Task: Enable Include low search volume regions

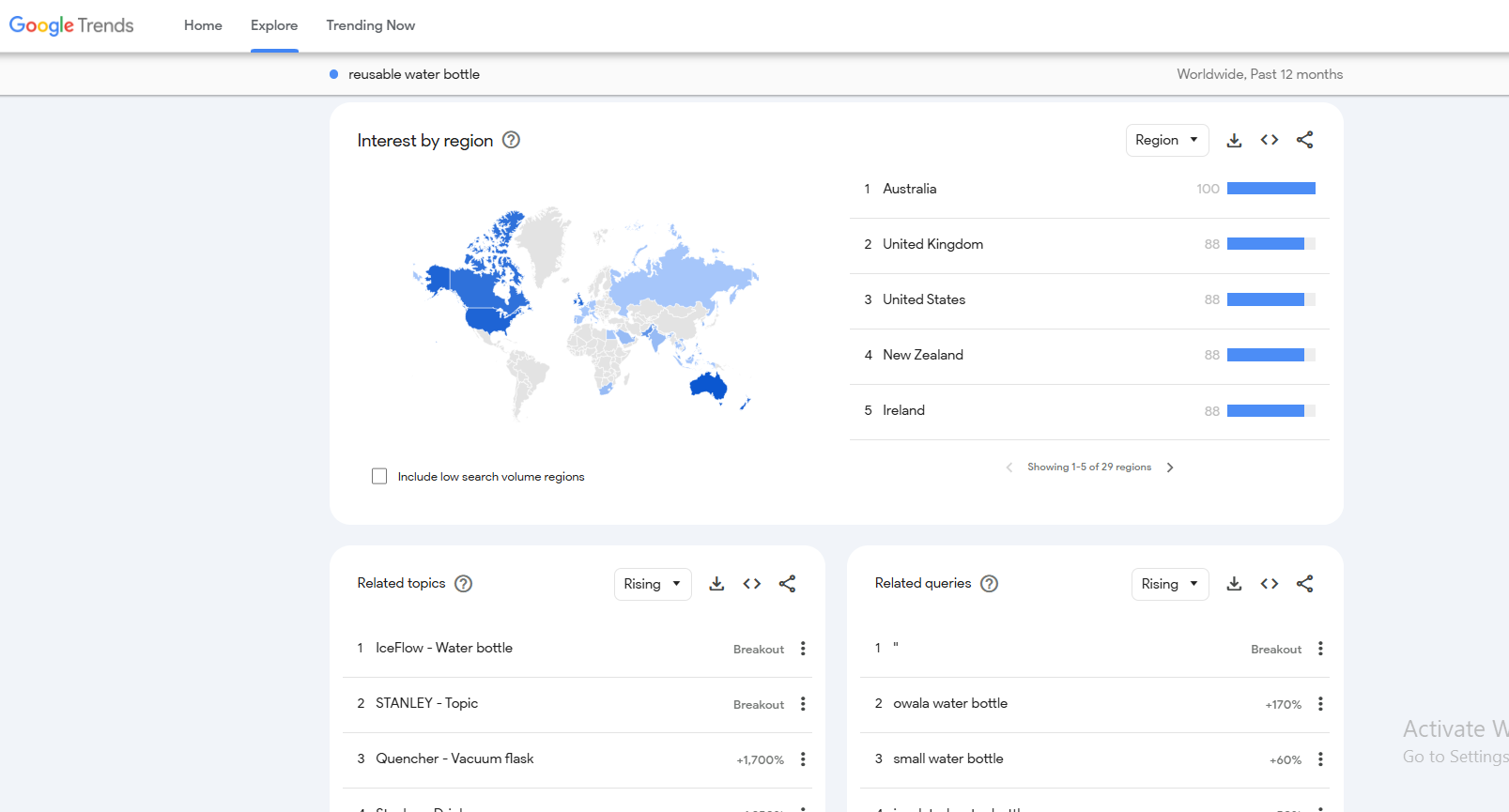Action: click(x=379, y=476)
